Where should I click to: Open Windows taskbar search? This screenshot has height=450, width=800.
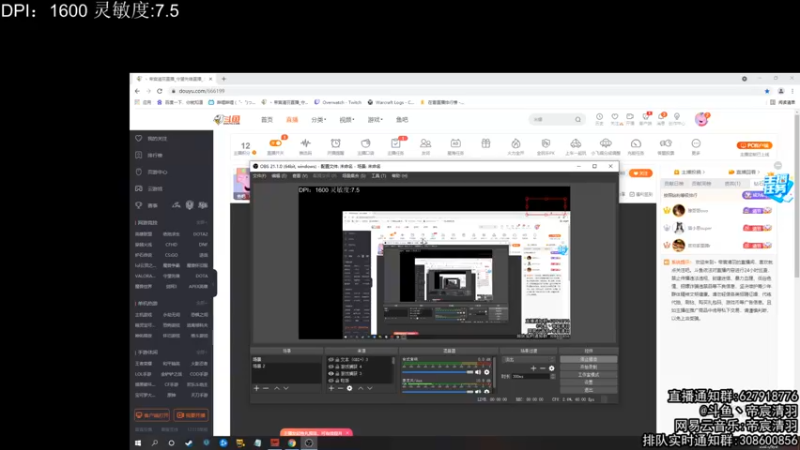[155, 443]
